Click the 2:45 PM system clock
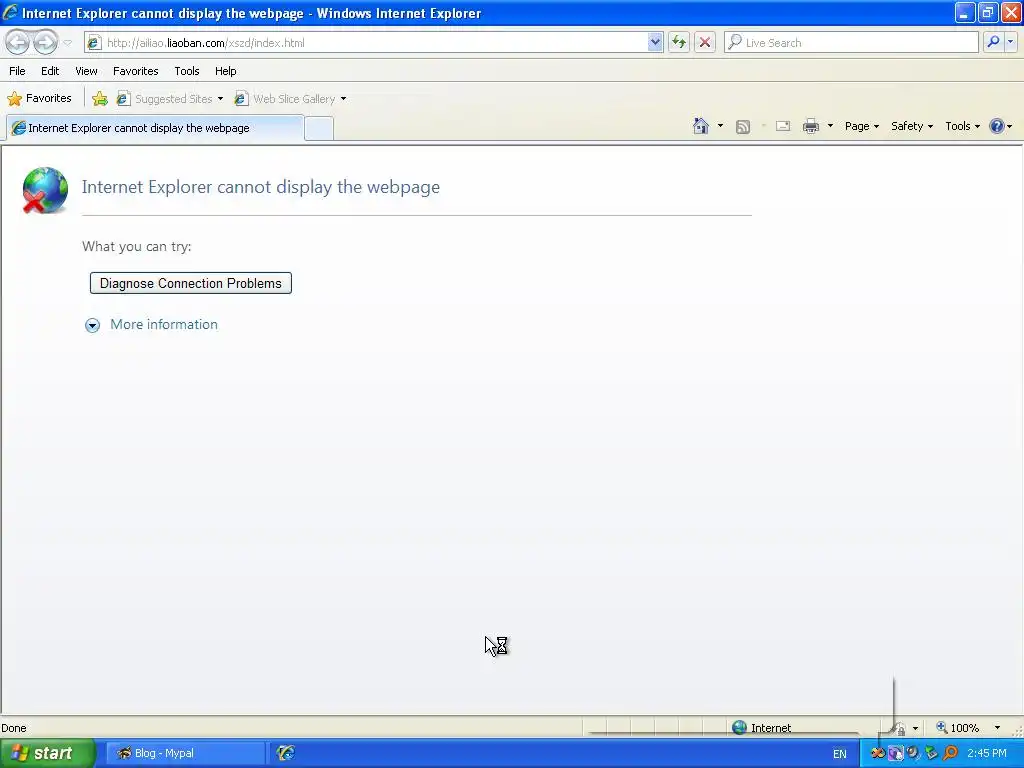Viewport: 1024px width, 768px height. point(987,753)
